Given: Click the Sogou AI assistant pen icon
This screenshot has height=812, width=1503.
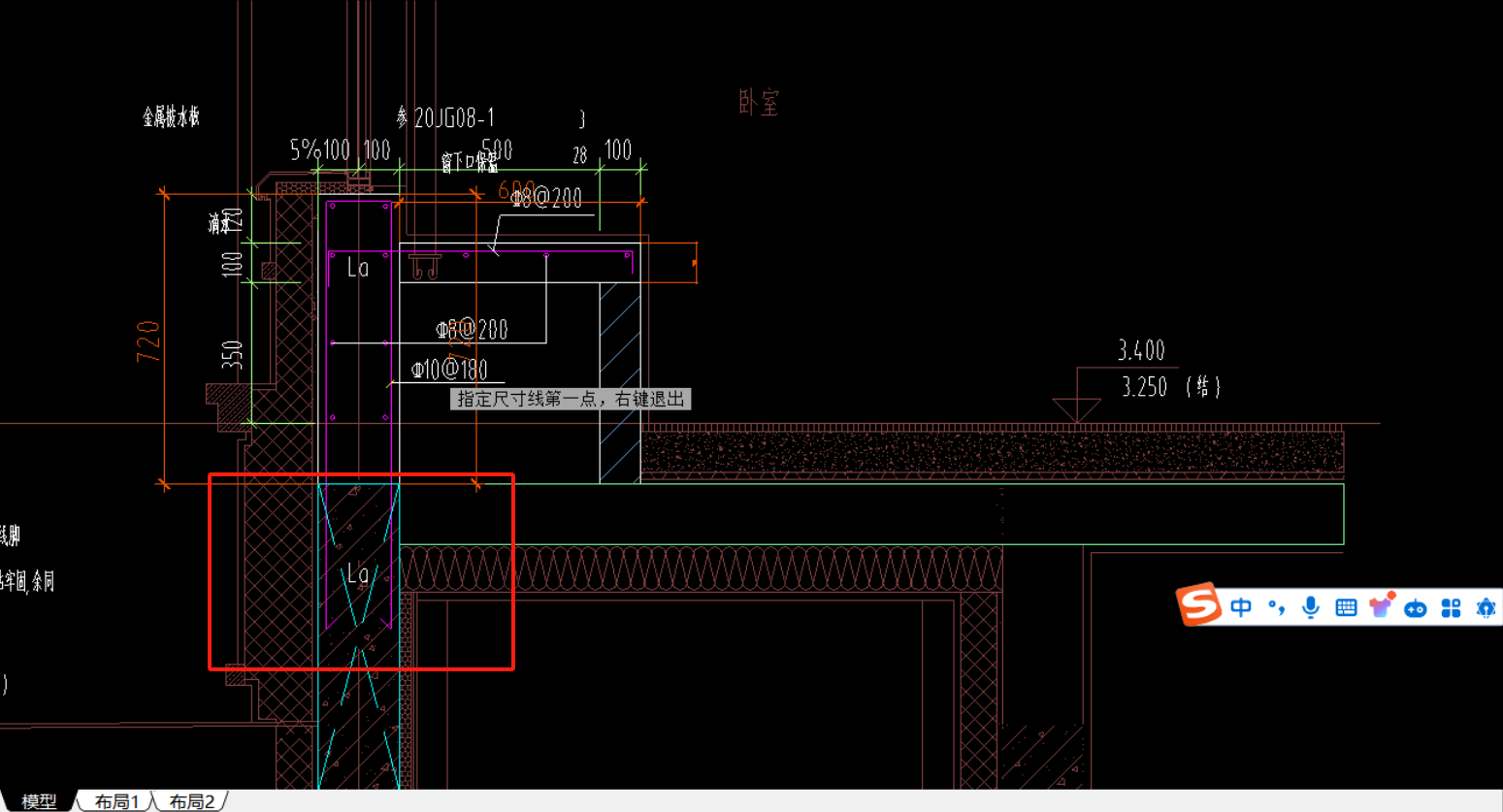Looking at the screenshot, I should (x=1486, y=608).
